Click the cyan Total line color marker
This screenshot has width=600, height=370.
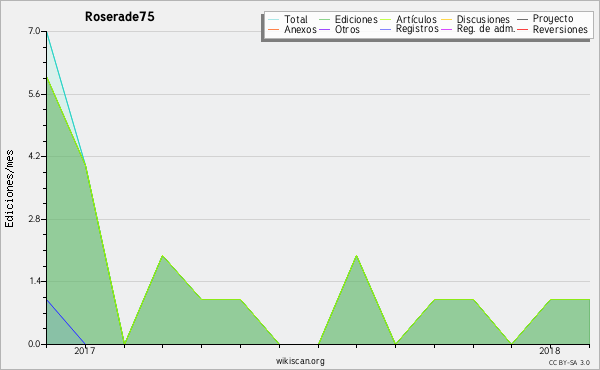click(274, 19)
